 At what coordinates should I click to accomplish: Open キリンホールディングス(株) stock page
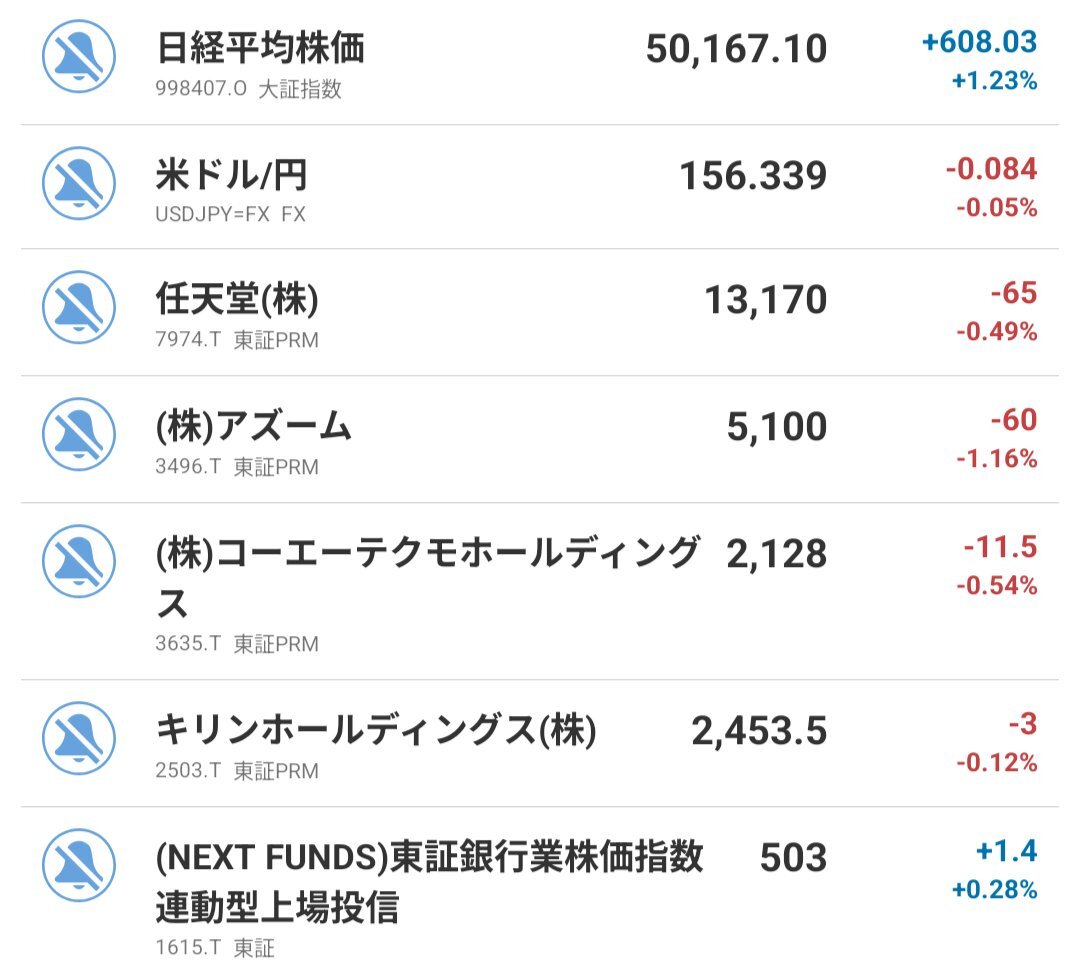pyautogui.click(x=376, y=731)
